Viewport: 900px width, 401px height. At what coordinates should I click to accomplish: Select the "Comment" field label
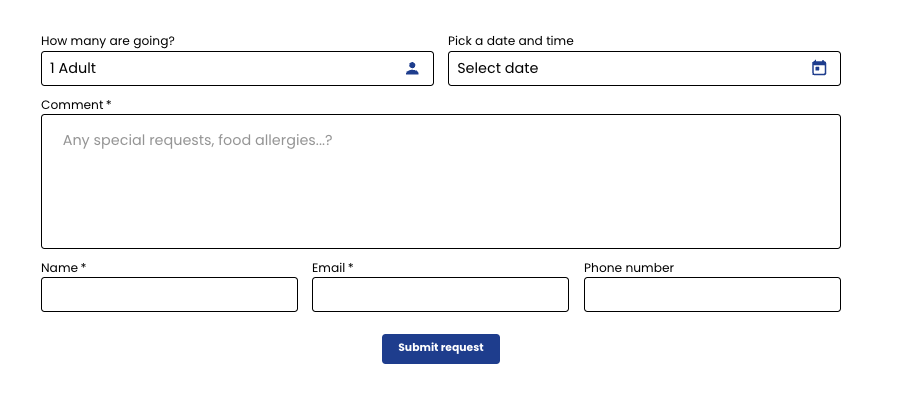(x=72, y=105)
